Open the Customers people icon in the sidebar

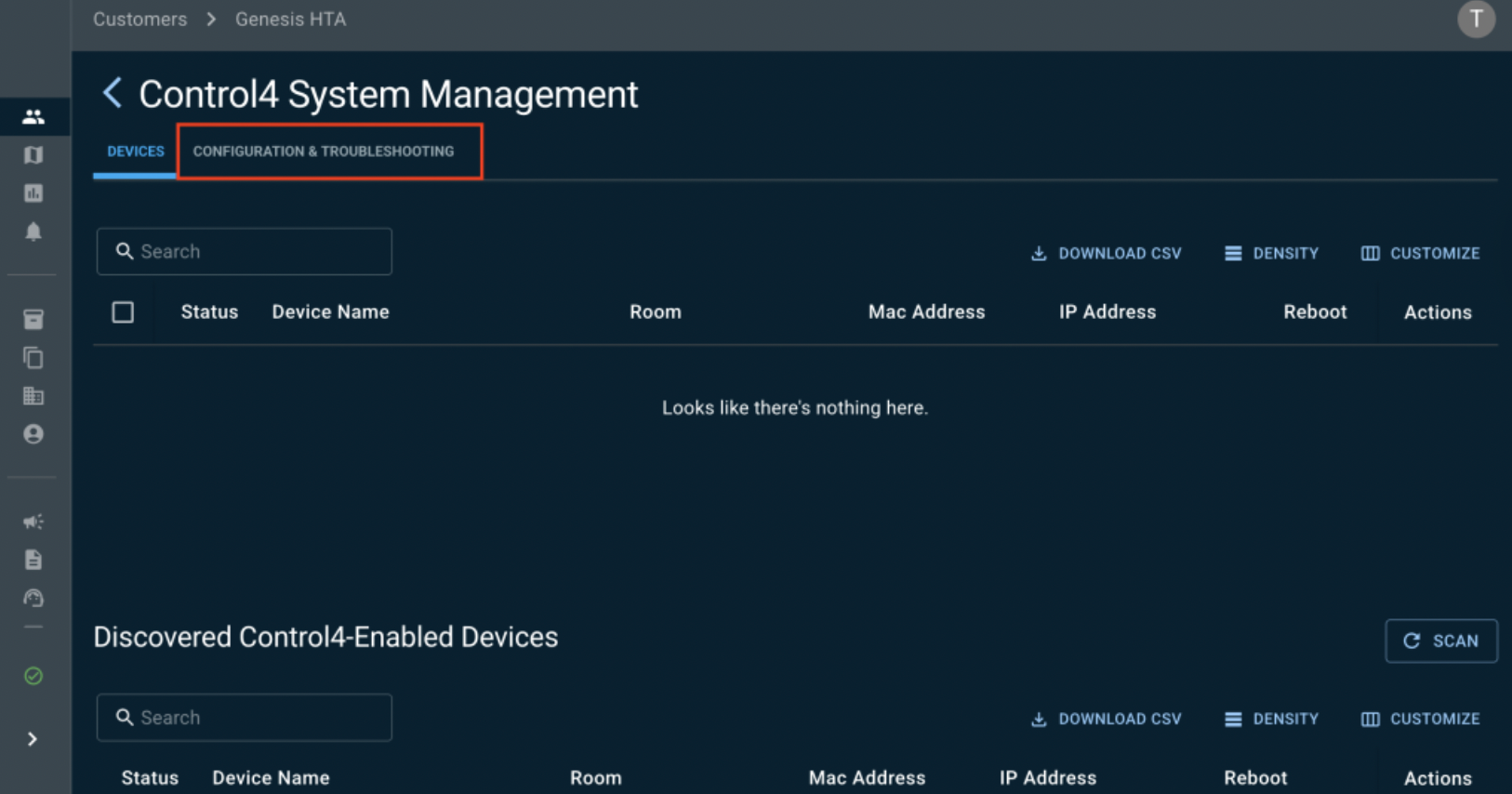(x=33, y=117)
